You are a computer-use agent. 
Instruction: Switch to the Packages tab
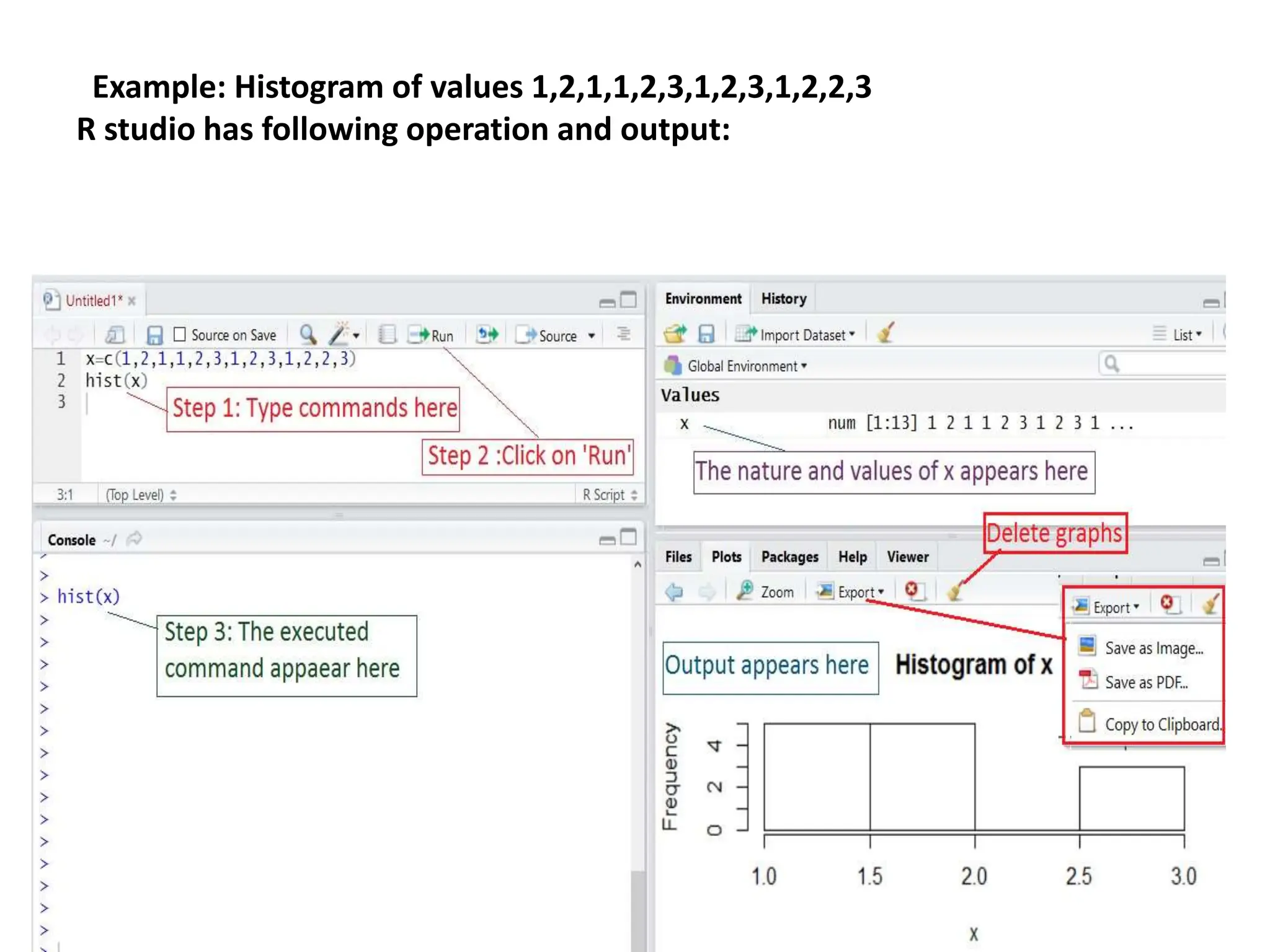pyautogui.click(x=789, y=557)
